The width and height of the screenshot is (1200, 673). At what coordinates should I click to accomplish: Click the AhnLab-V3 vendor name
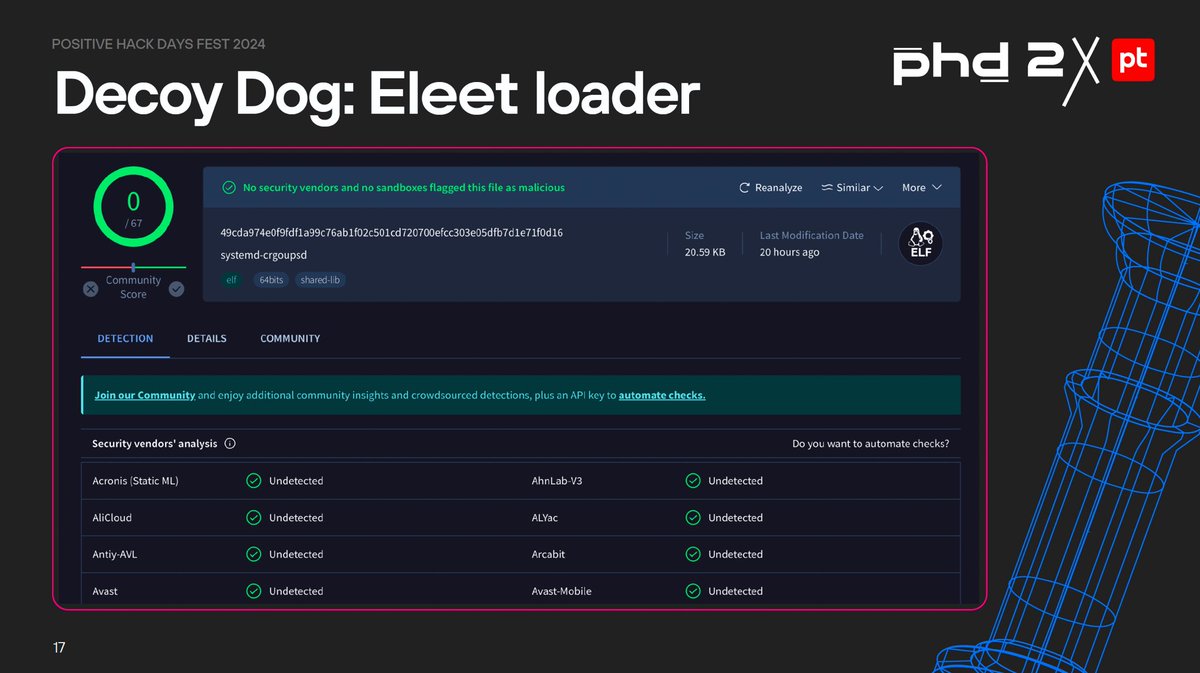[x=557, y=481]
